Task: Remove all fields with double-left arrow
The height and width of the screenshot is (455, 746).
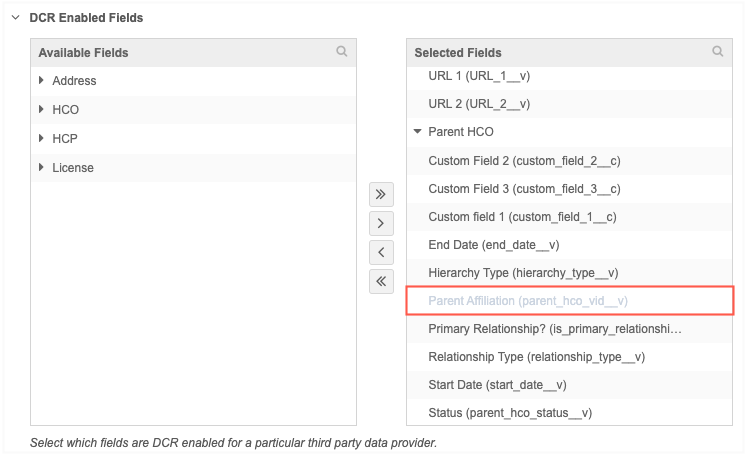Action: tap(381, 281)
